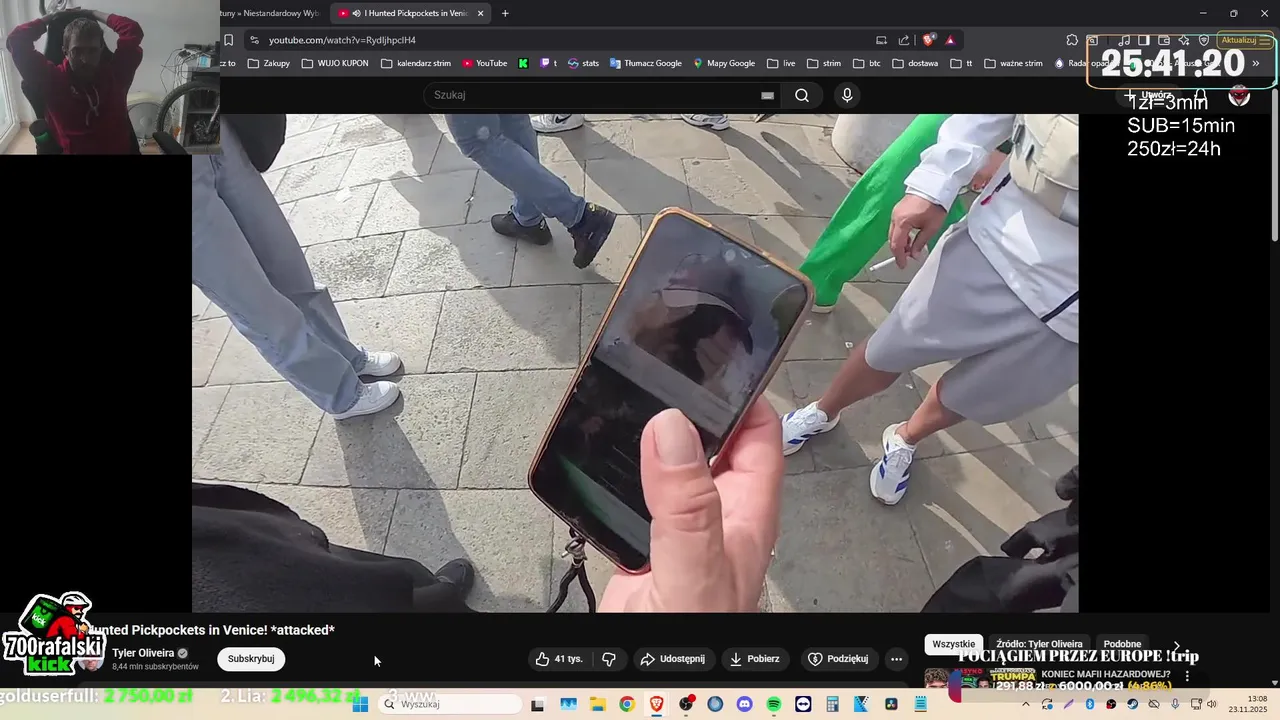Click the Pobierz download button
The image size is (1280, 720).
[x=755, y=659]
